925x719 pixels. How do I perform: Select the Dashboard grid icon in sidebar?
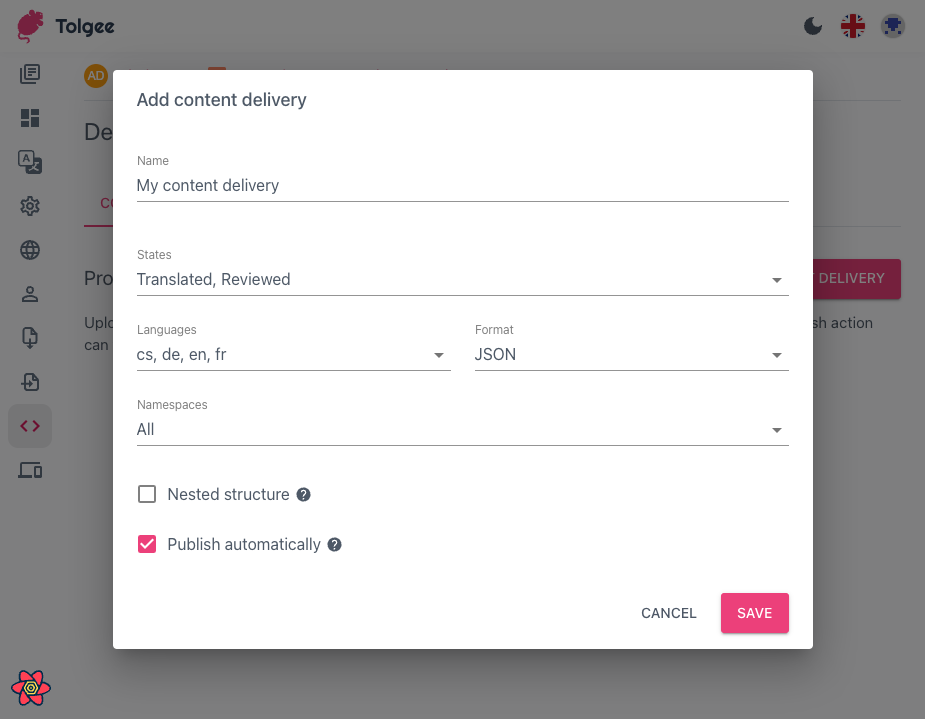[x=30, y=118]
